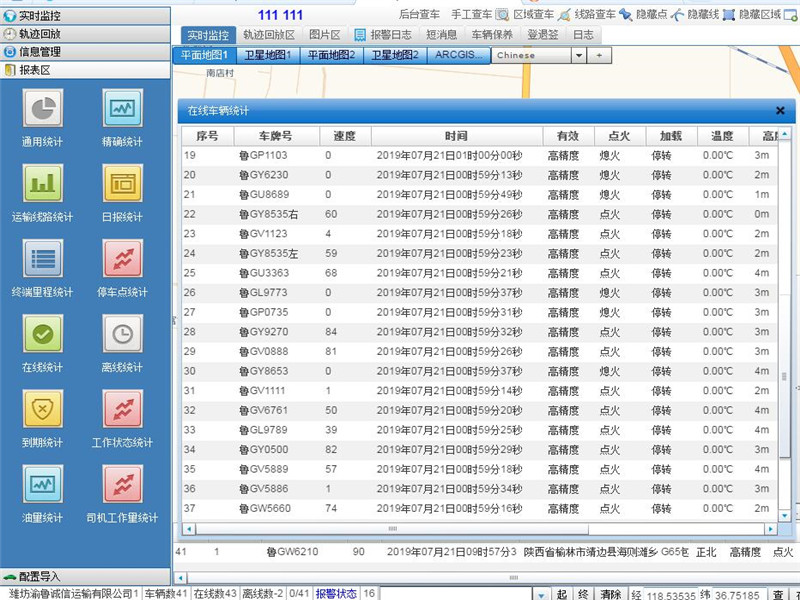Sort by the 车牌号 column header
800x600 pixels.
coord(275,136)
